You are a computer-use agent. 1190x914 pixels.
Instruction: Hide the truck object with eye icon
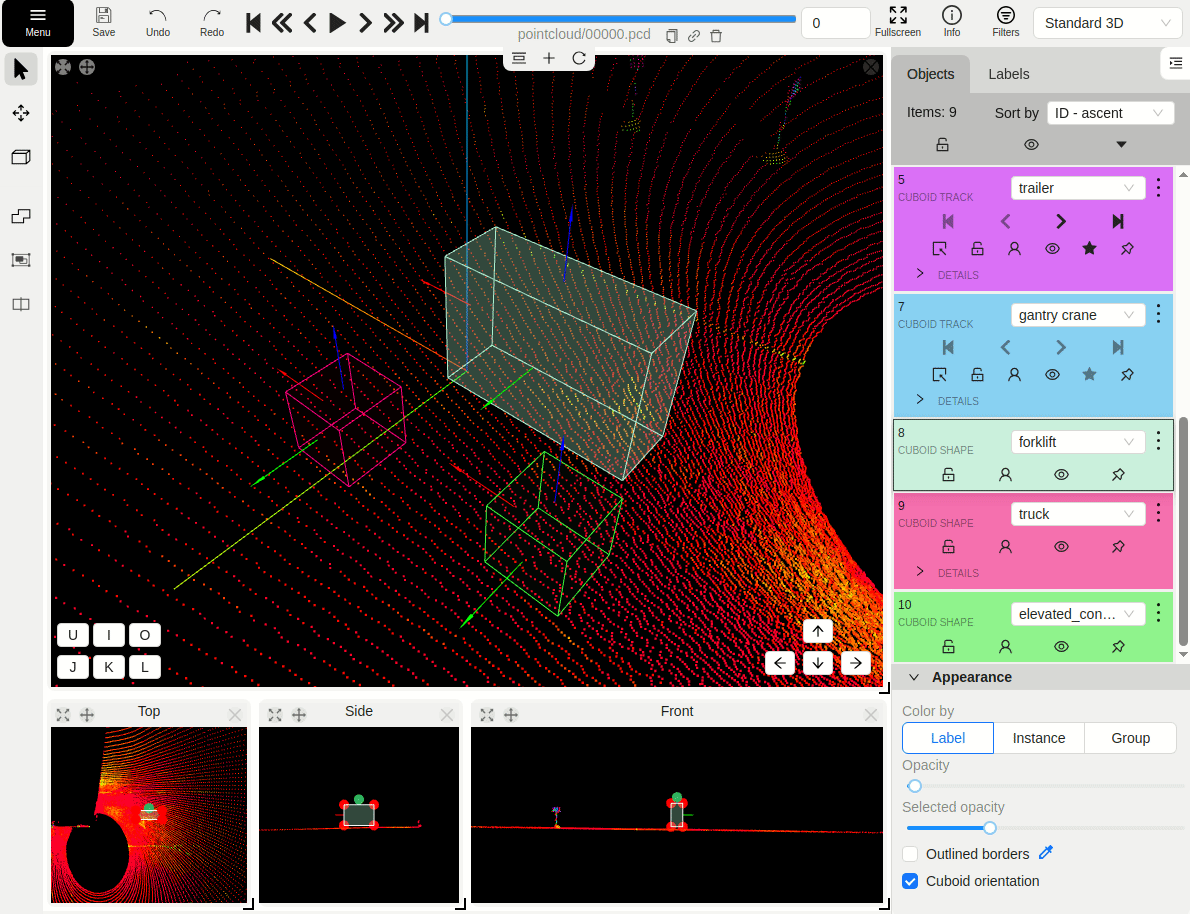coord(1061,547)
